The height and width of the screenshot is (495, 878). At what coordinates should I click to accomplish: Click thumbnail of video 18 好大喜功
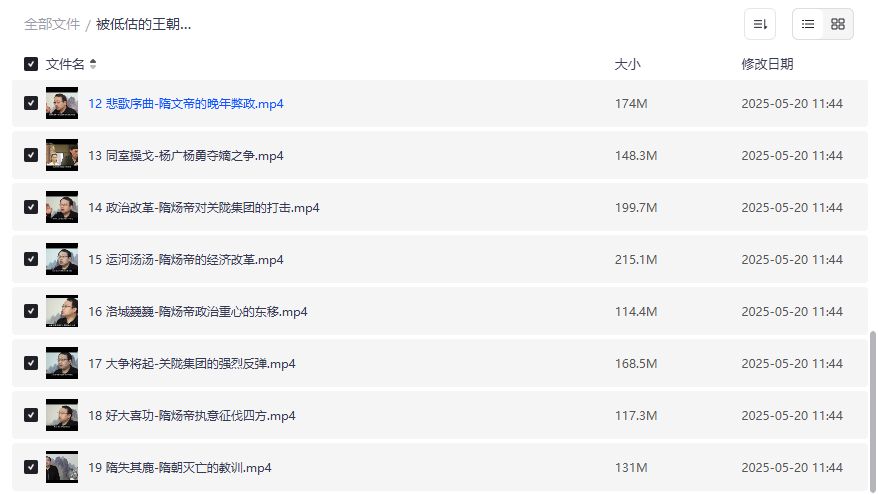point(62,415)
